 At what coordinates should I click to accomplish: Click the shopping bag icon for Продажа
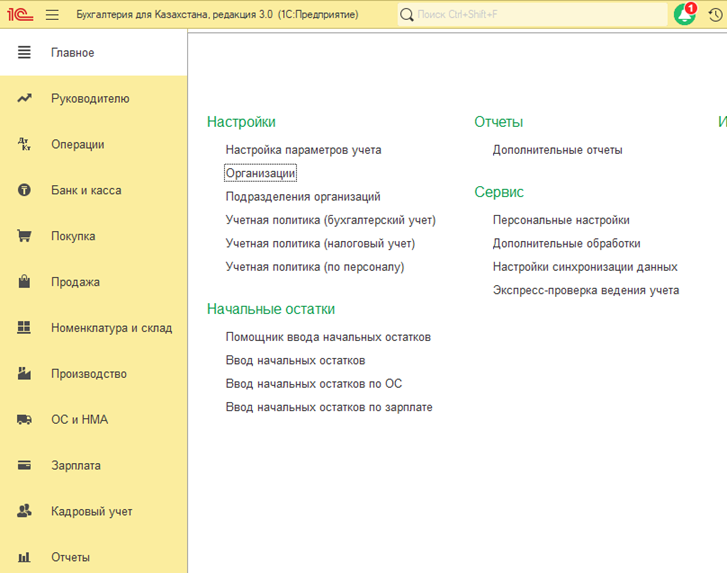tap(25, 282)
